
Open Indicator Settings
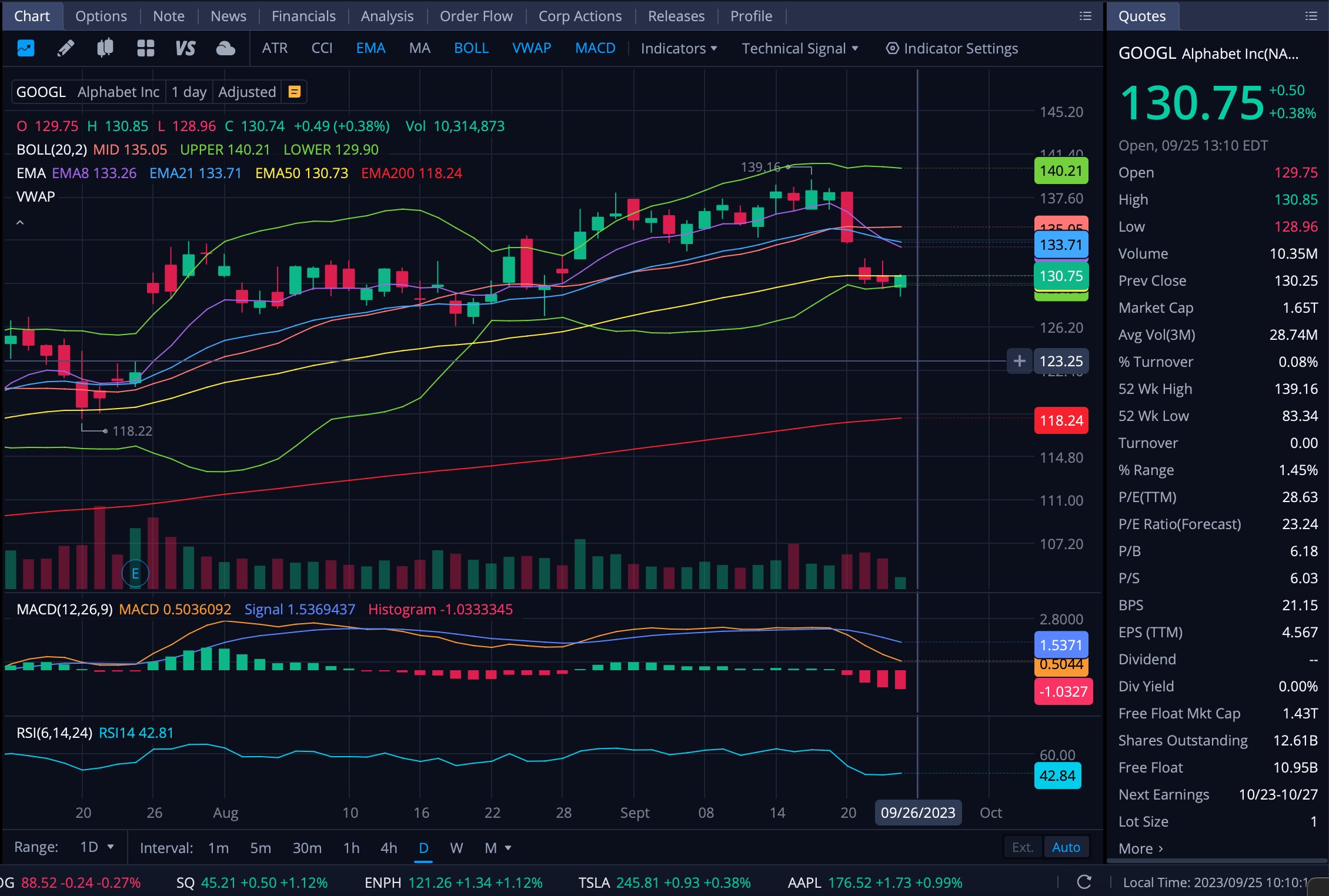tap(952, 48)
